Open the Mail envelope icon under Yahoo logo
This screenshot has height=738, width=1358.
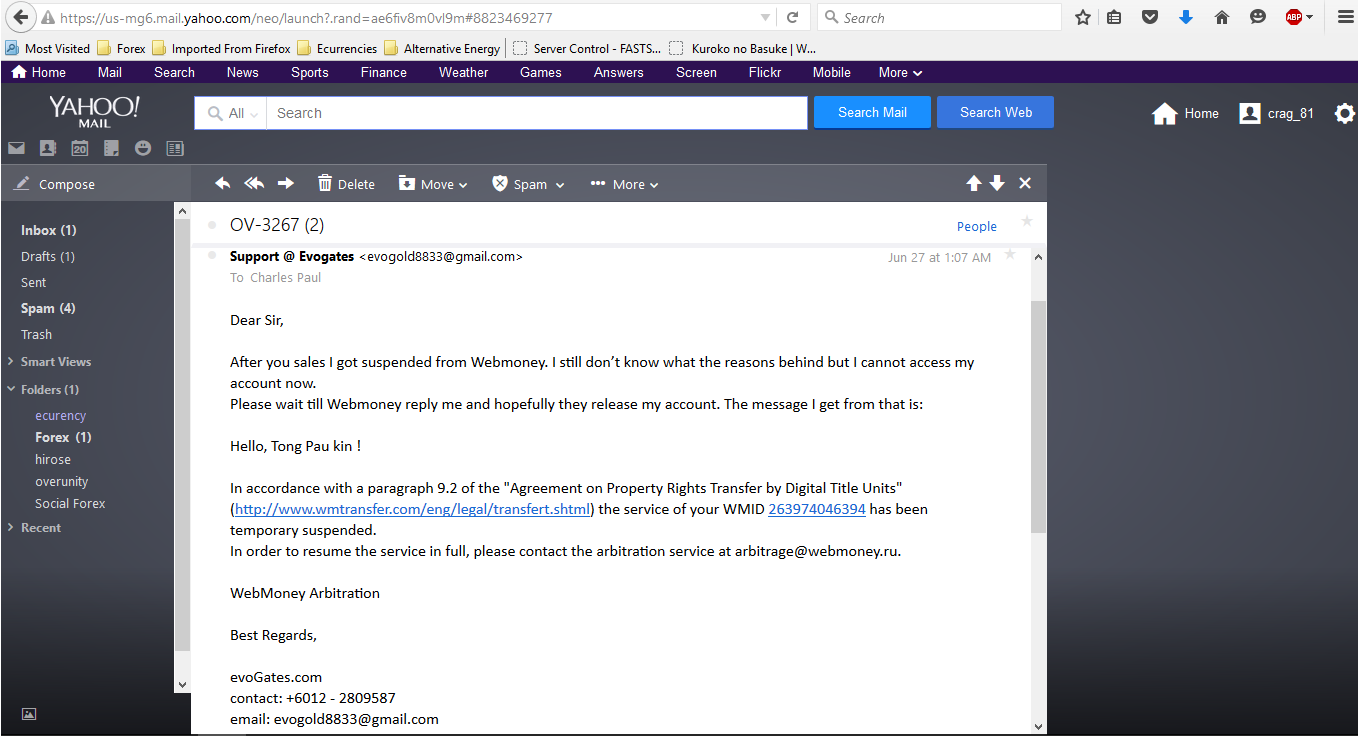click(16, 148)
